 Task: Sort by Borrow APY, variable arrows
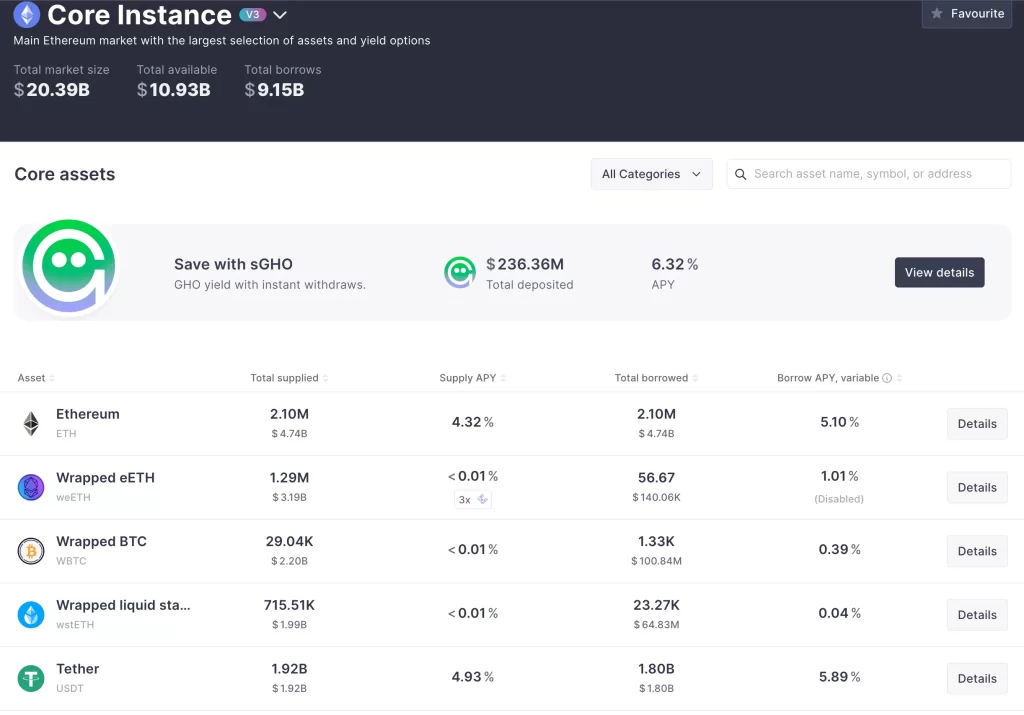899,378
